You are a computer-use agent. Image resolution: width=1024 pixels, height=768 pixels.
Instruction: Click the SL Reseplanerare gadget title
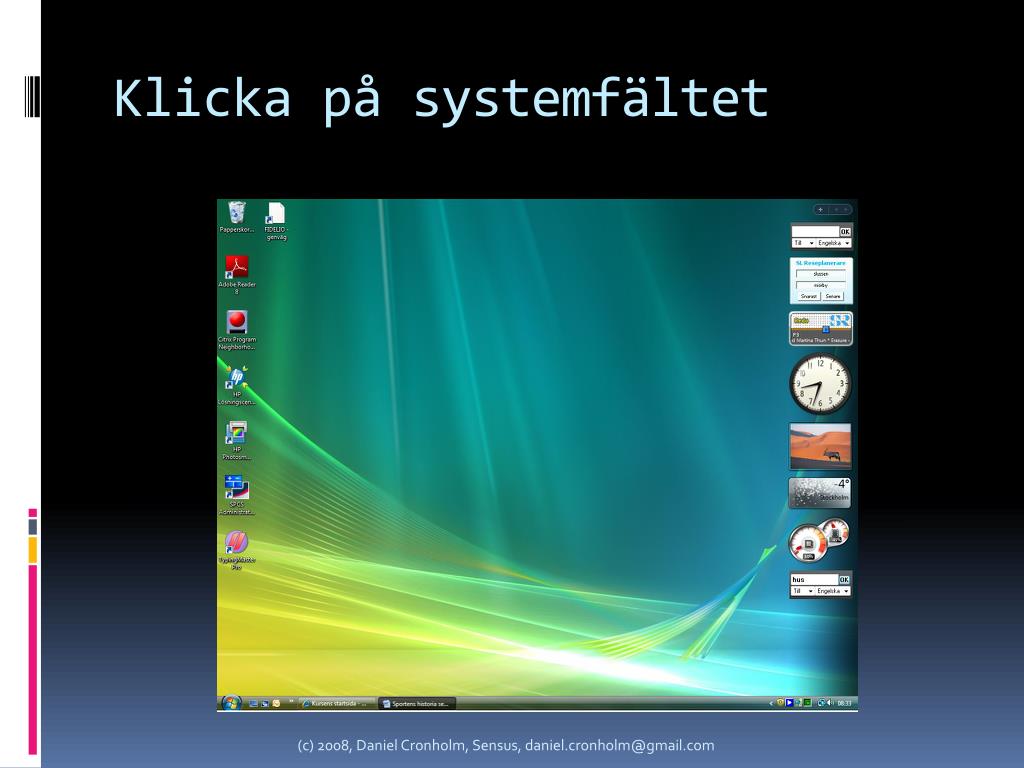coord(821,263)
